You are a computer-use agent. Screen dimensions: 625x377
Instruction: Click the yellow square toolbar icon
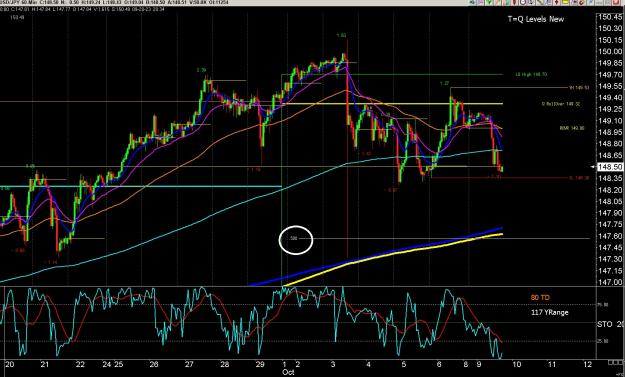click(x=566, y=2)
